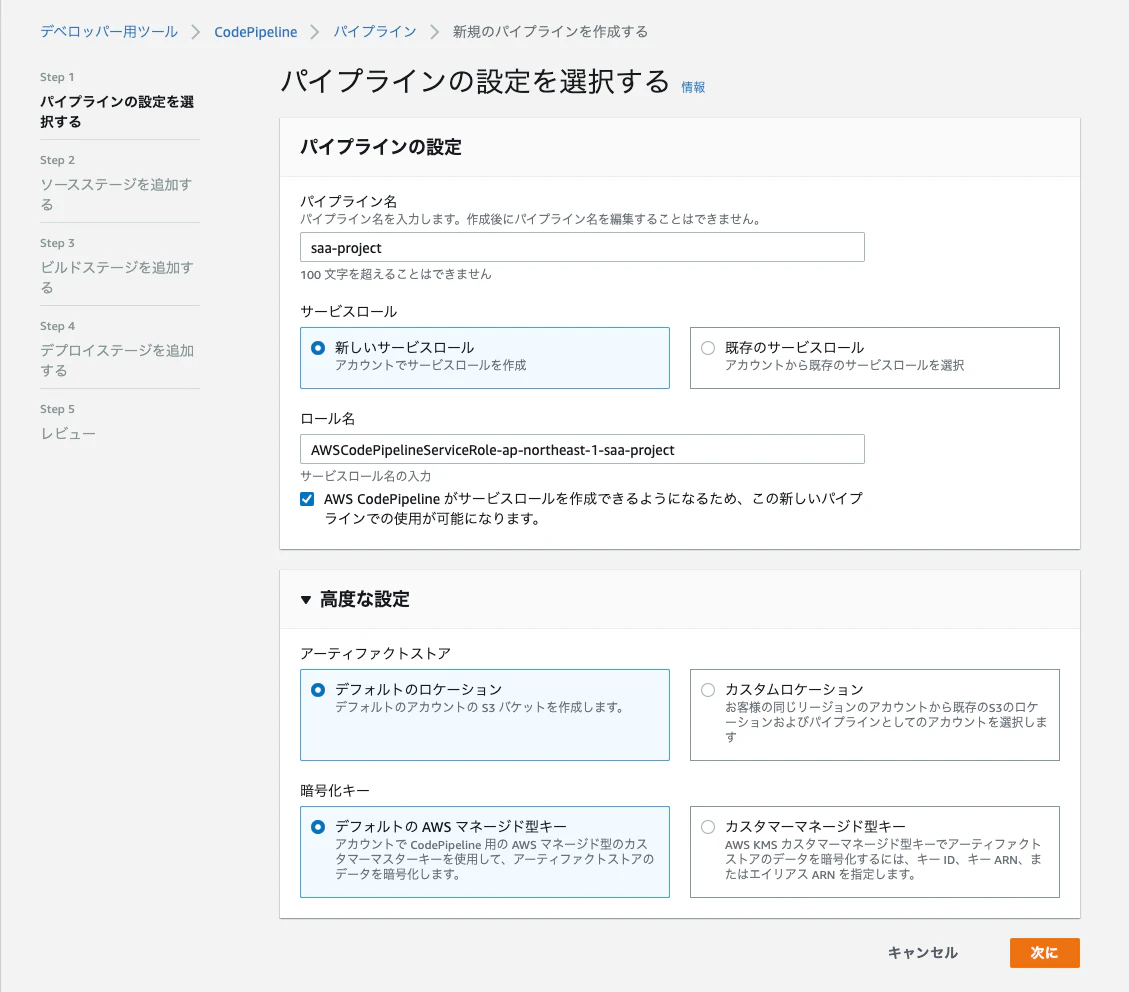Image resolution: width=1129 pixels, height=992 pixels.
Task: Open the パイプライン breadcrumb link
Action: tap(374, 32)
